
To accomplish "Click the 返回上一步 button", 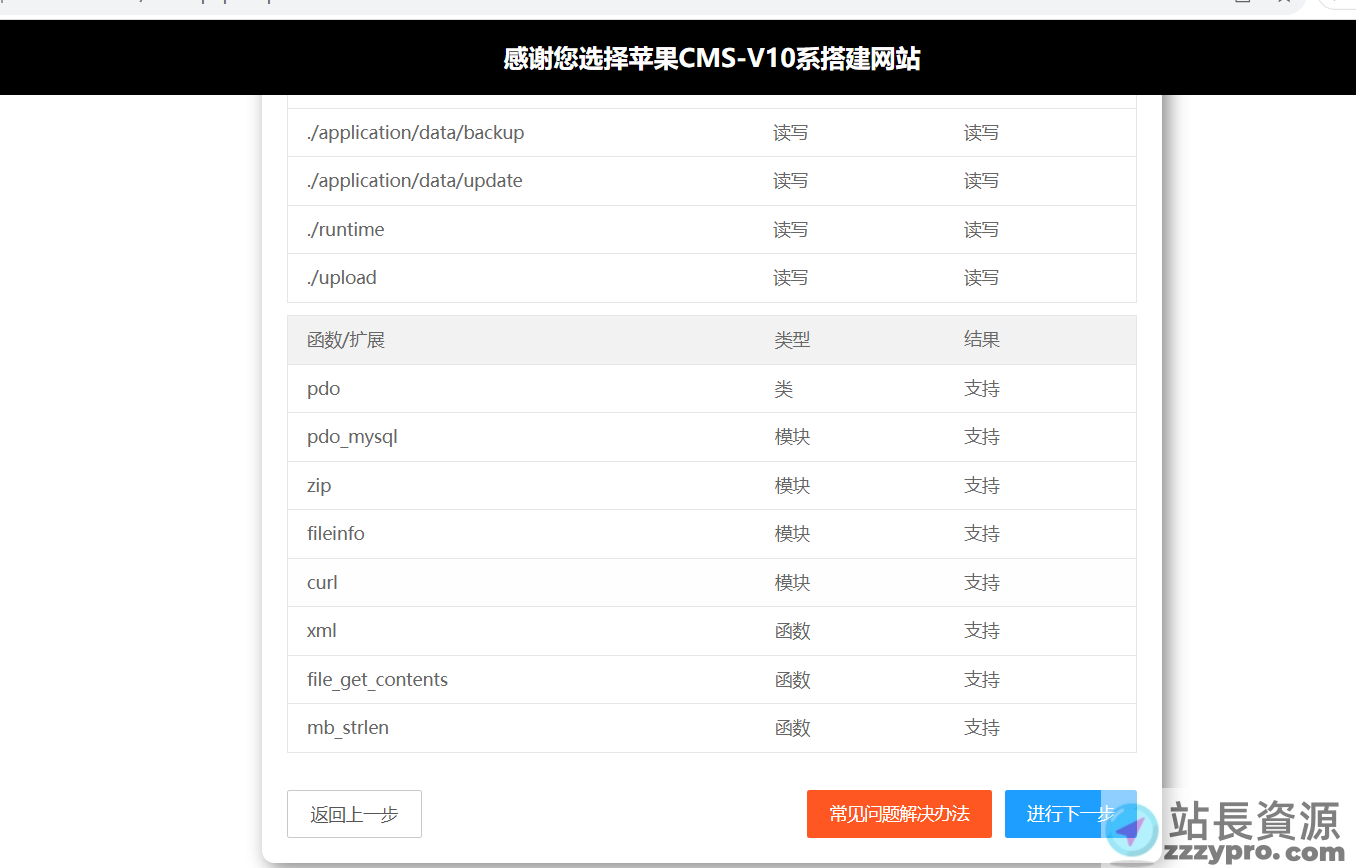I will (354, 814).
